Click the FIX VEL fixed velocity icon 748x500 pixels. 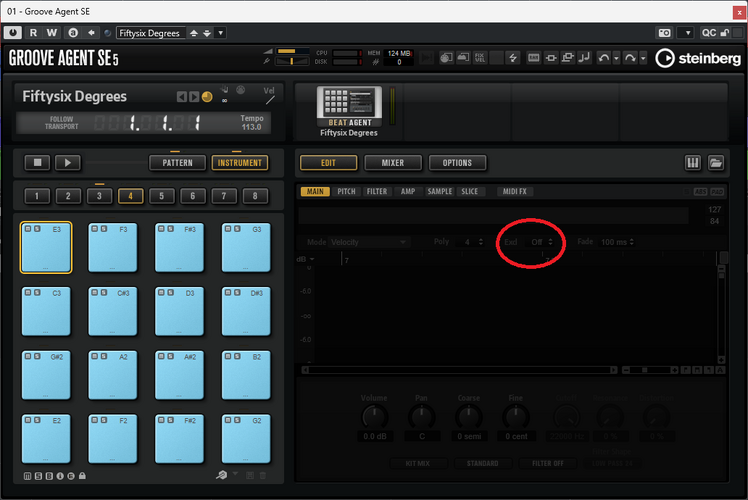tap(480, 58)
